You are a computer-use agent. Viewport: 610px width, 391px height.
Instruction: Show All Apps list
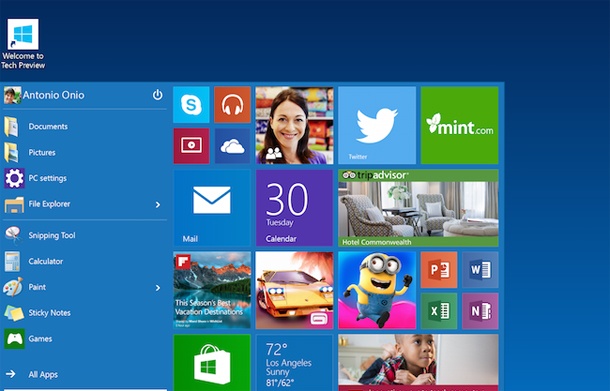coord(85,374)
